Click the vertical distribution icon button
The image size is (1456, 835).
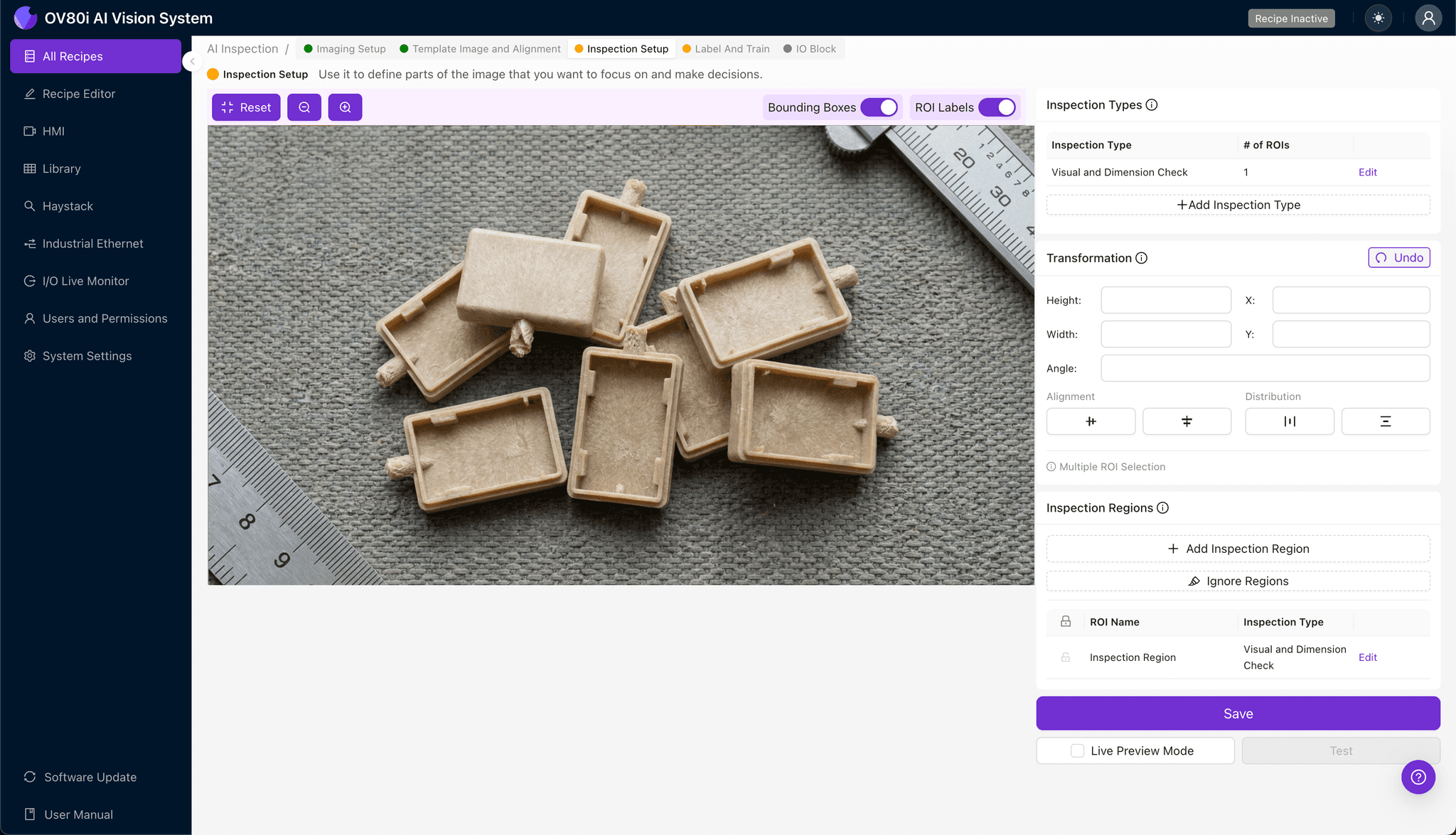point(1385,421)
